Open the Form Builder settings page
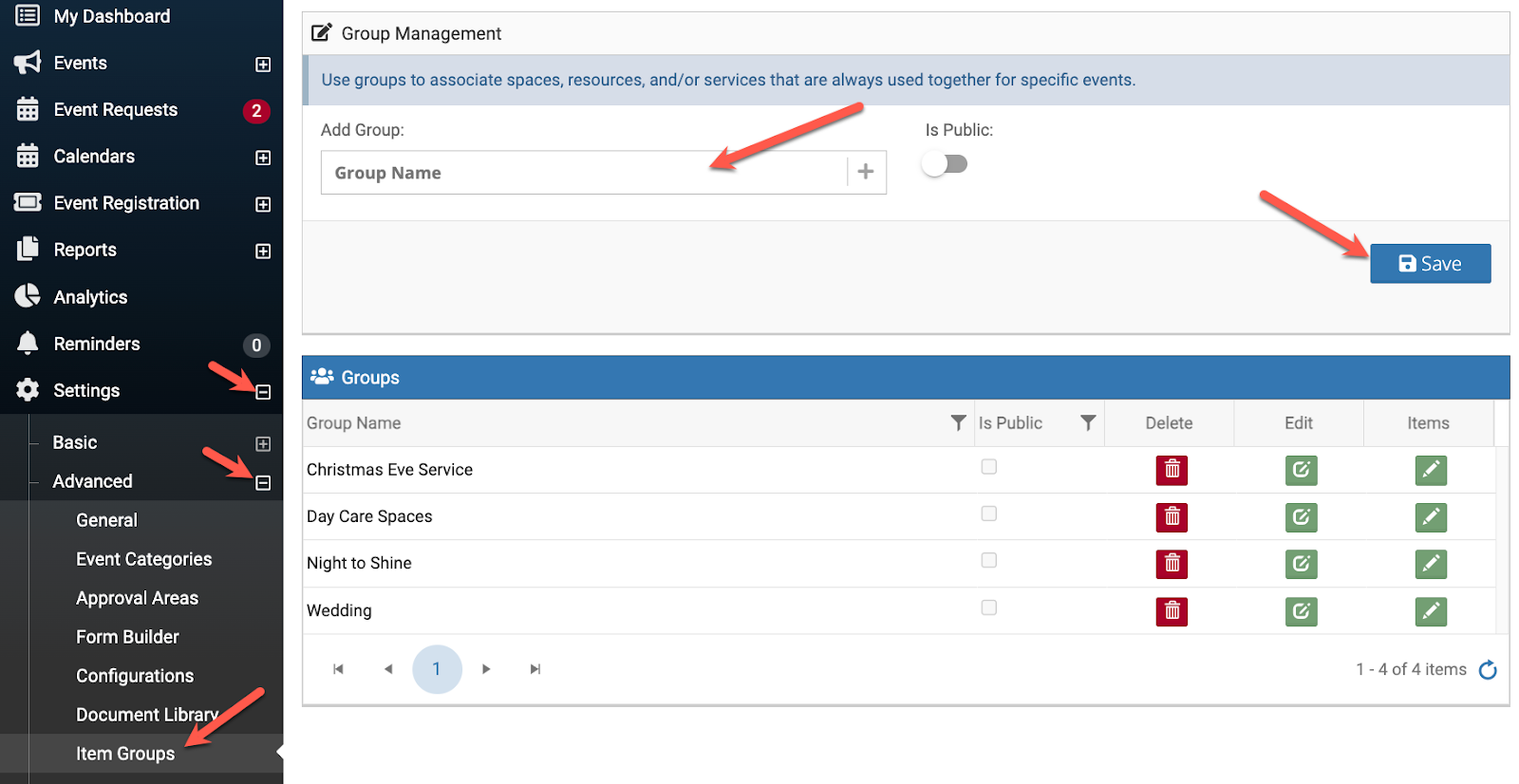The image size is (1519, 784). click(x=127, y=637)
